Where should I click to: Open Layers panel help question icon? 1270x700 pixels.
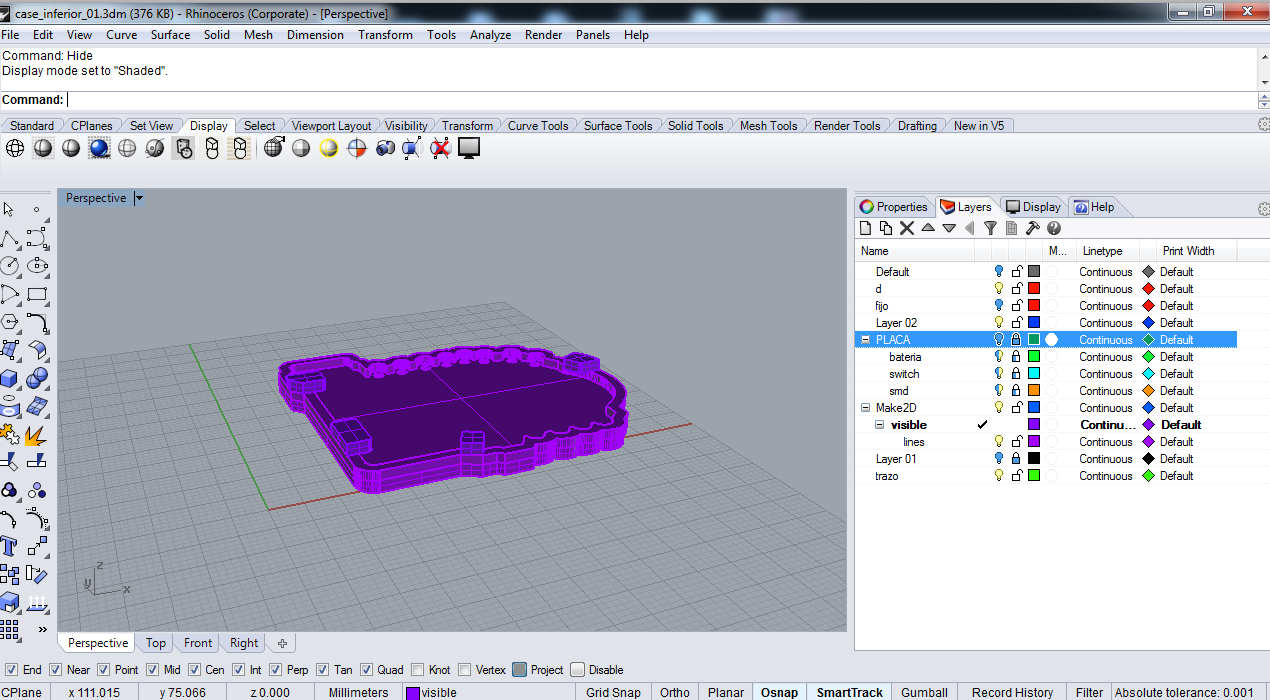click(1053, 228)
